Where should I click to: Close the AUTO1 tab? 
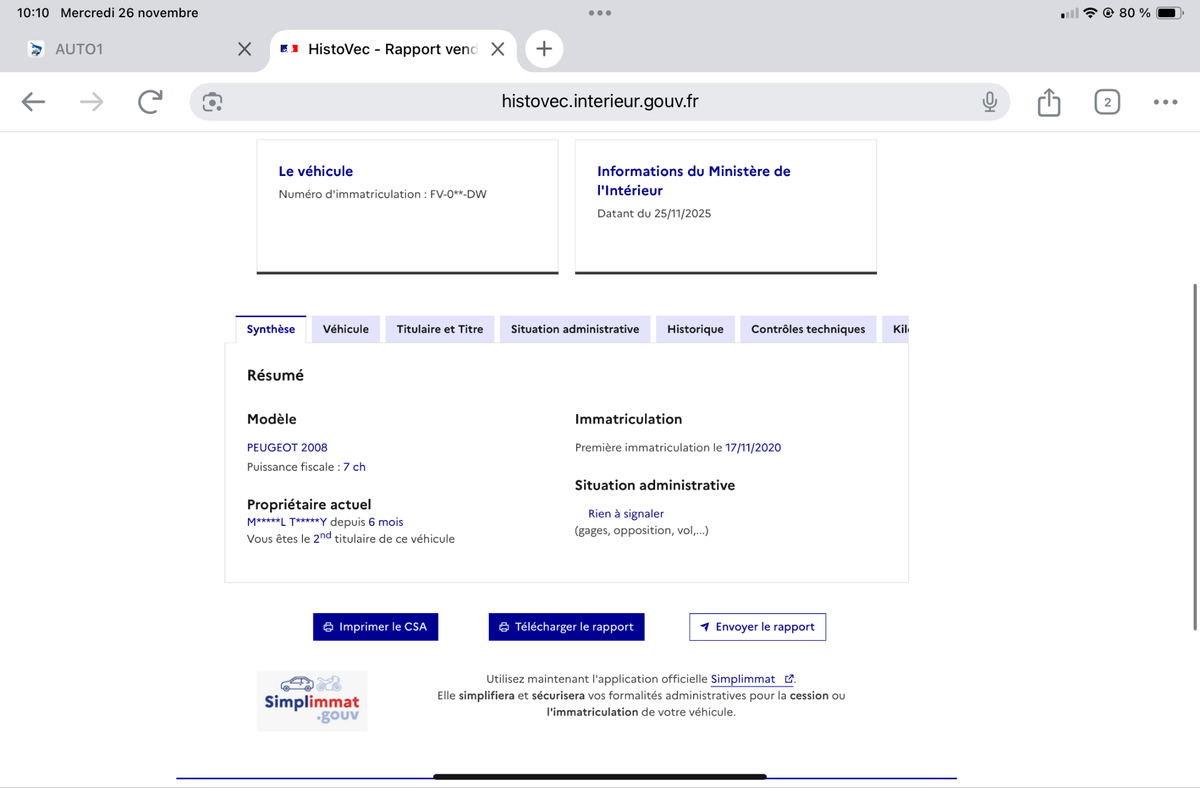(x=244, y=49)
